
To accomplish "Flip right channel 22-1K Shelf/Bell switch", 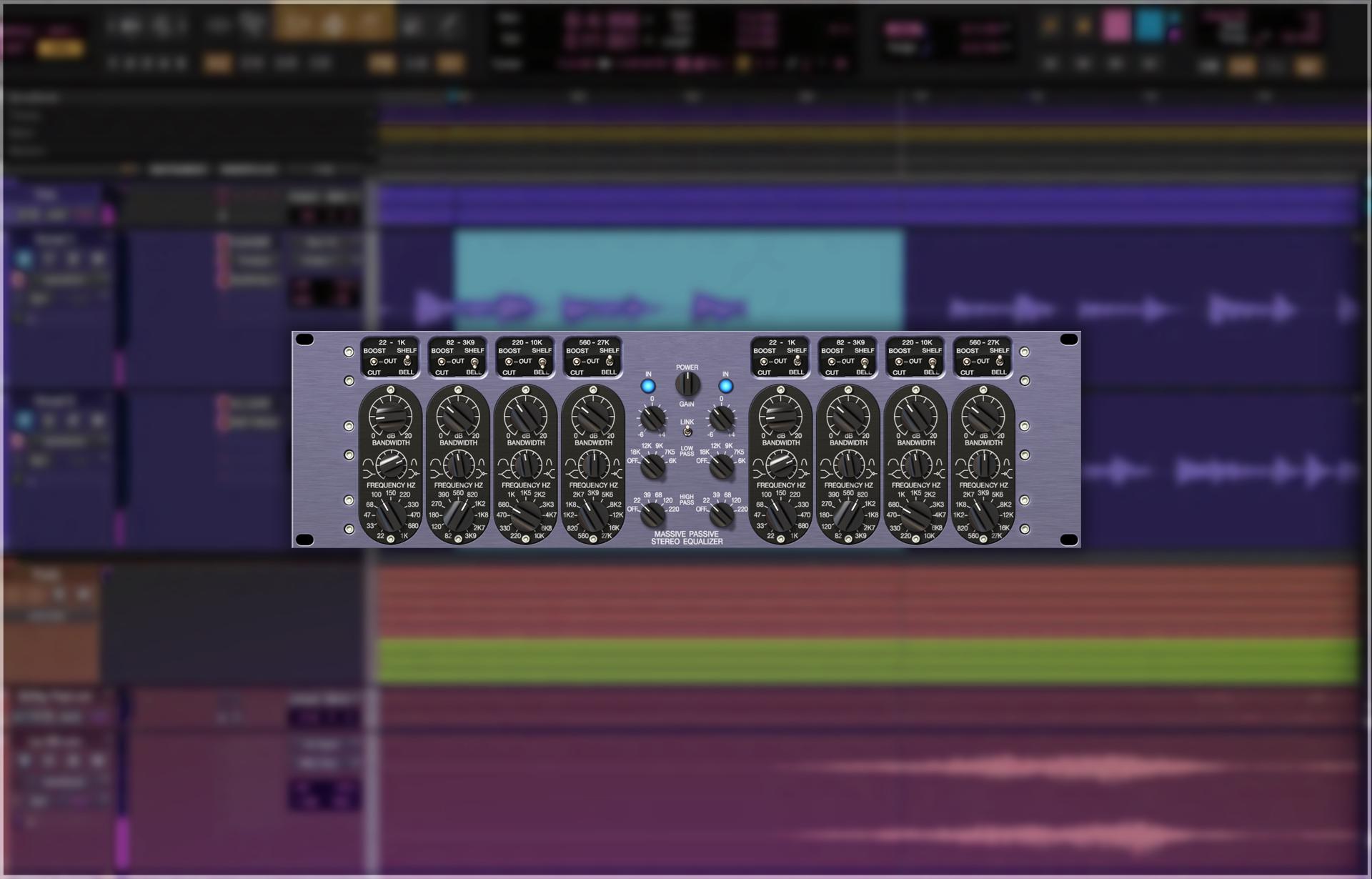I will coord(797,362).
